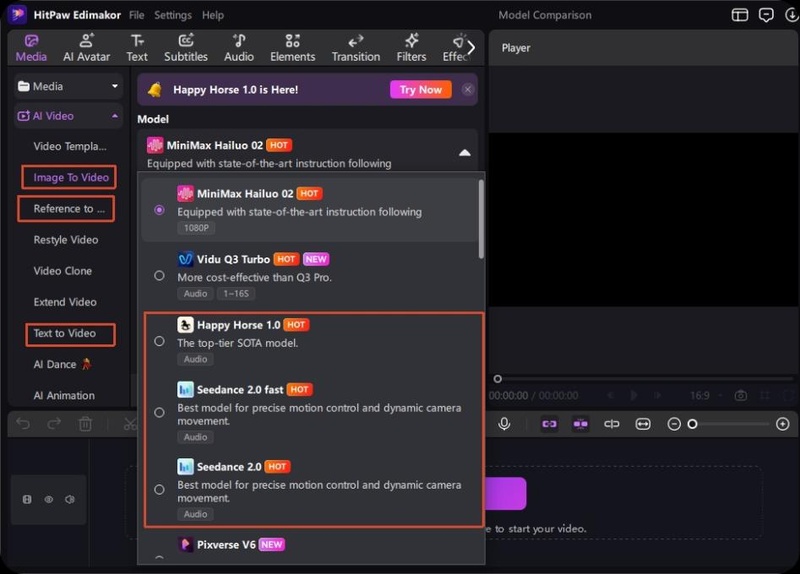Open the Settings menu

coord(173,15)
